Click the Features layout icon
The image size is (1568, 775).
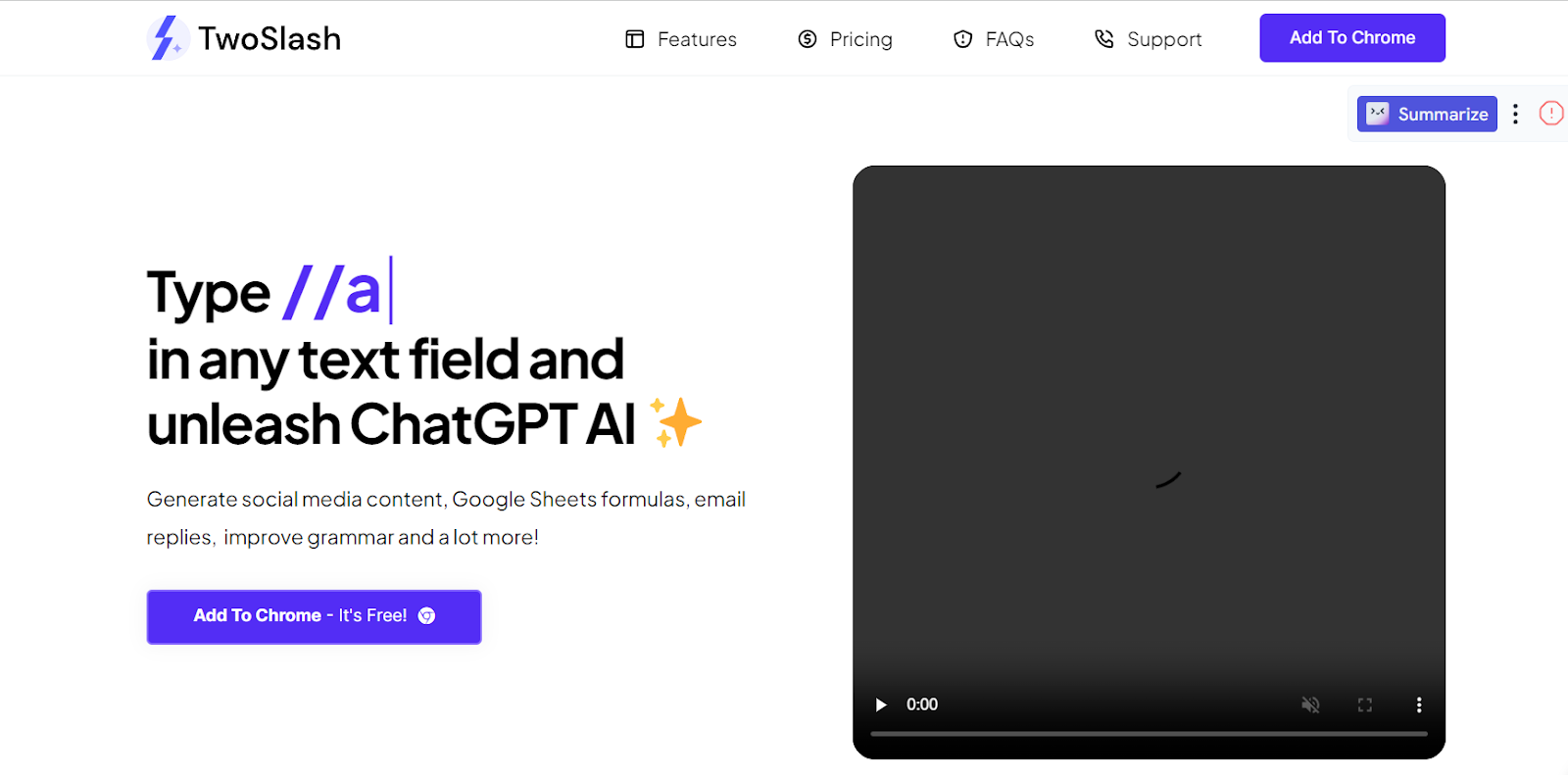click(x=635, y=39)
